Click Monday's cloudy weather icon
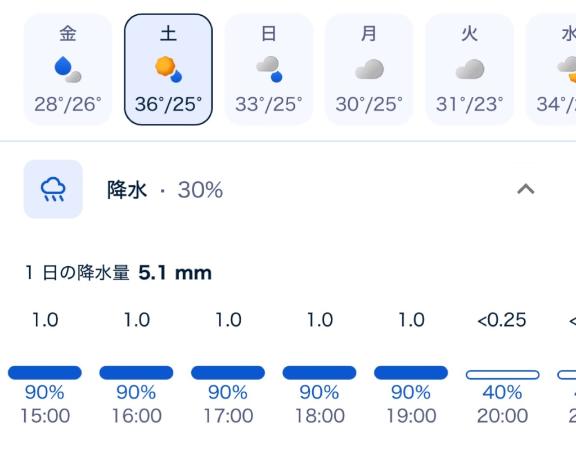Image resolution: width=576 pixels, height=452 pixels. point(369,69)
